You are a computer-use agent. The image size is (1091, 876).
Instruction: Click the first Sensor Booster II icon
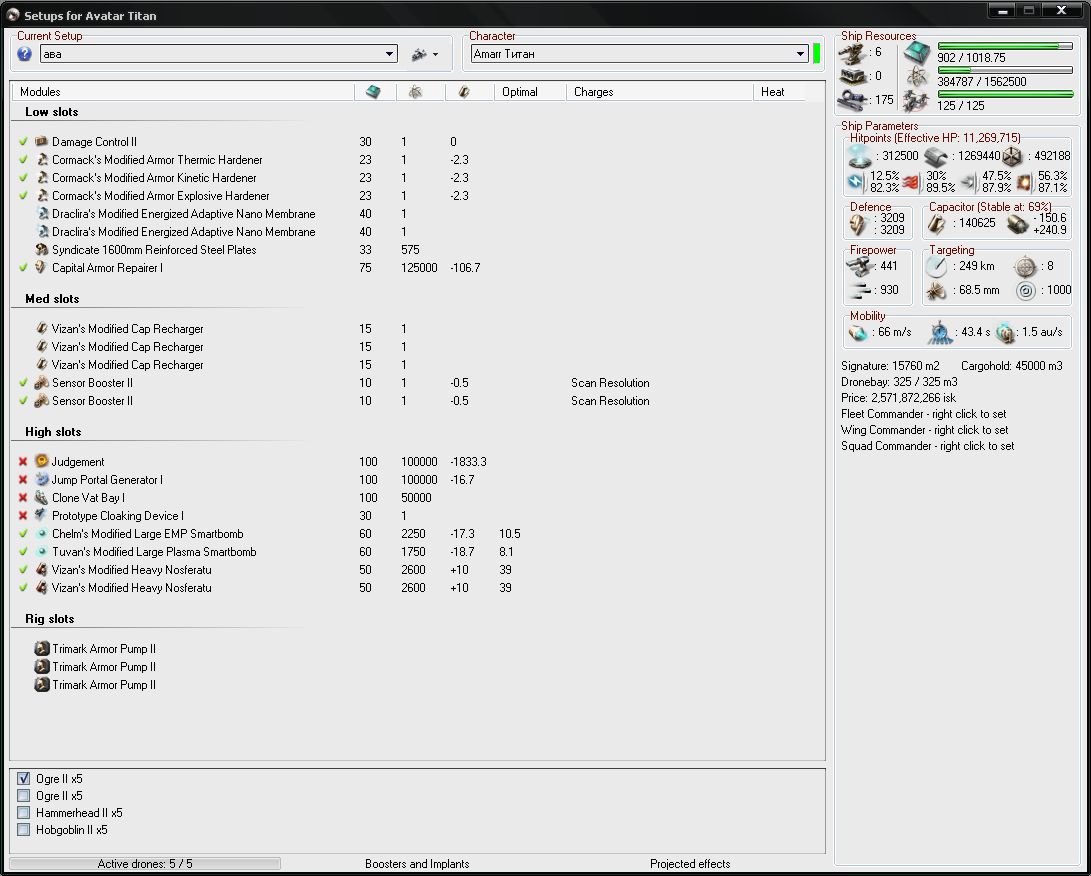tap(42, 383)
